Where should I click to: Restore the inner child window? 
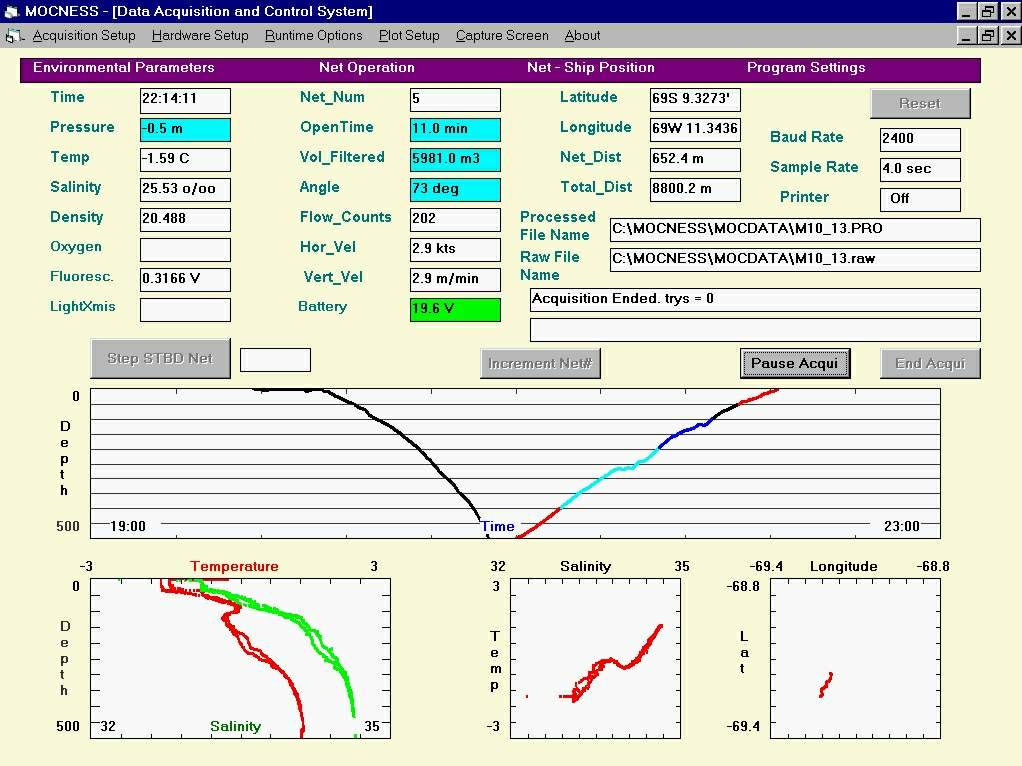pos(988,35)
